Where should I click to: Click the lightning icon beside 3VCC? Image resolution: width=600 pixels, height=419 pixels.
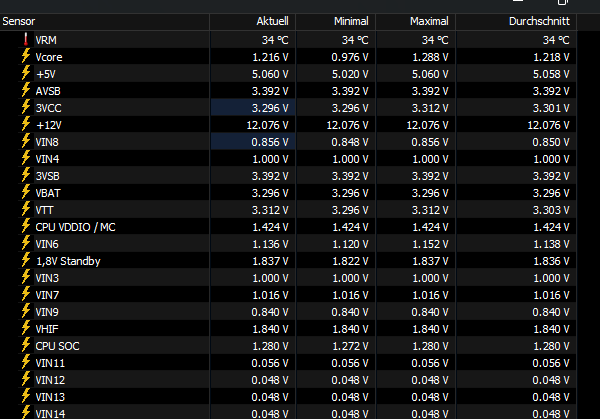(26, 107)
